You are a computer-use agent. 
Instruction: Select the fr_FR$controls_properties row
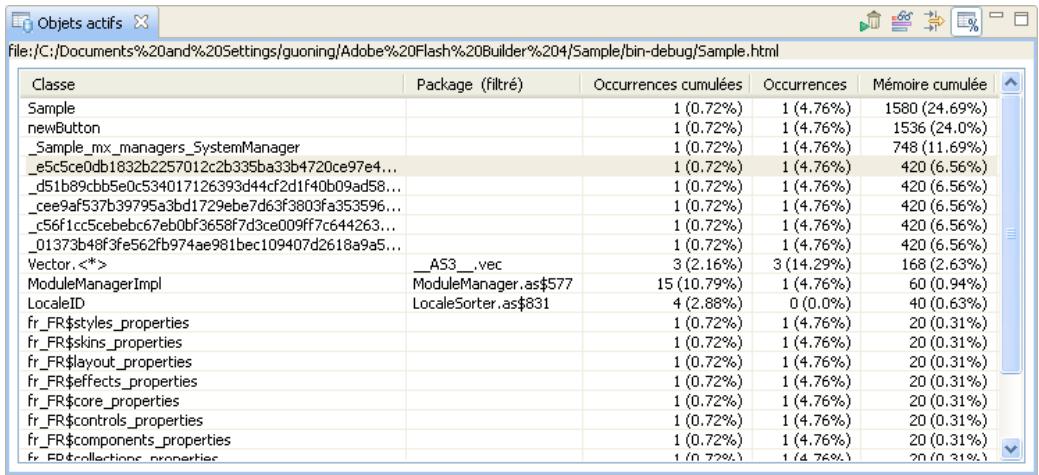point(511,421)
